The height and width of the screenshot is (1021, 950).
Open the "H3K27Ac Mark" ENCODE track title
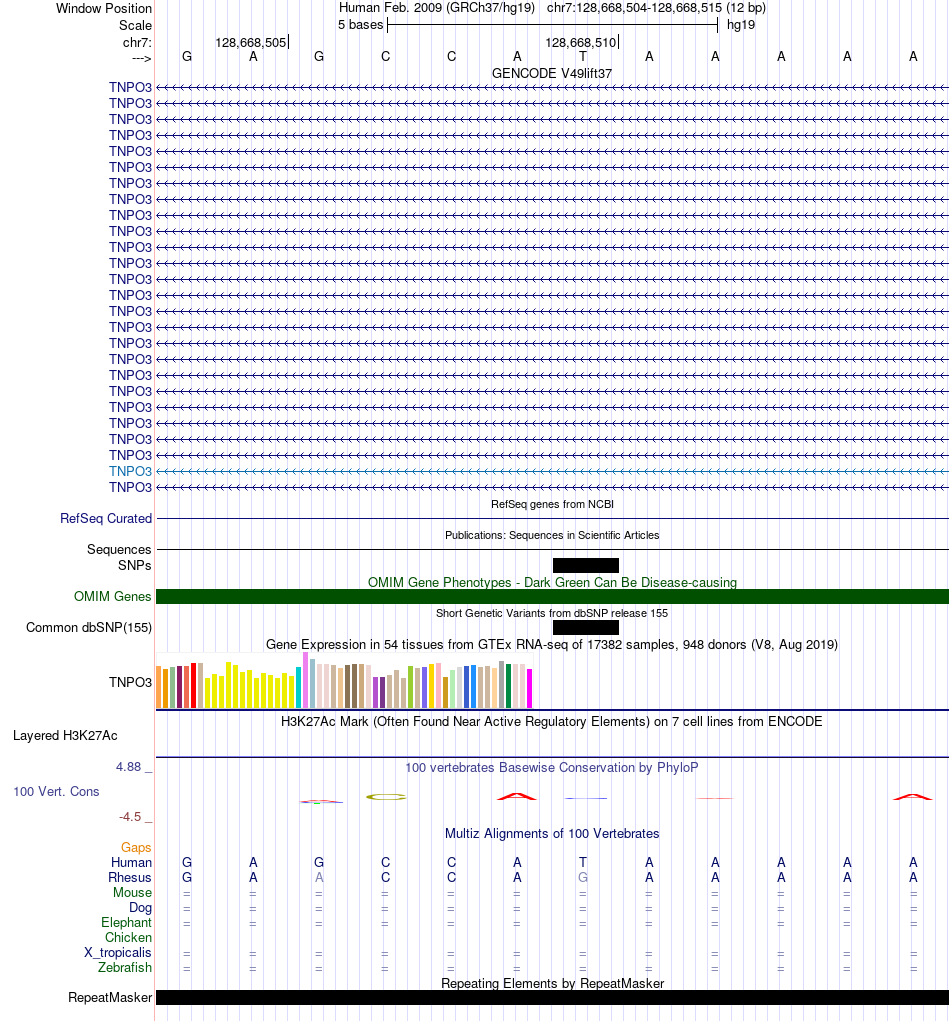[552, 721]
